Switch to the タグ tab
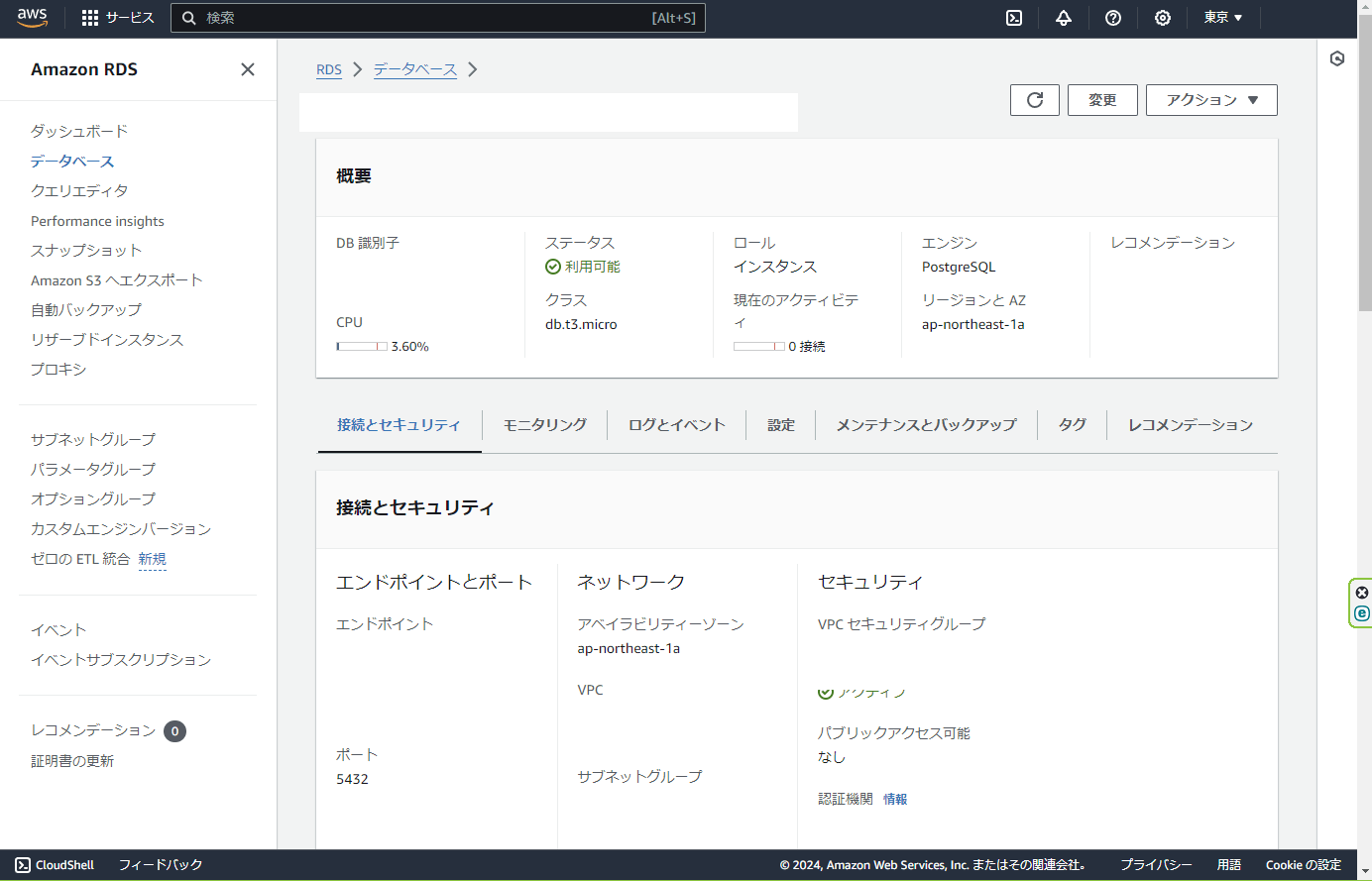 tap(1073, 425)
